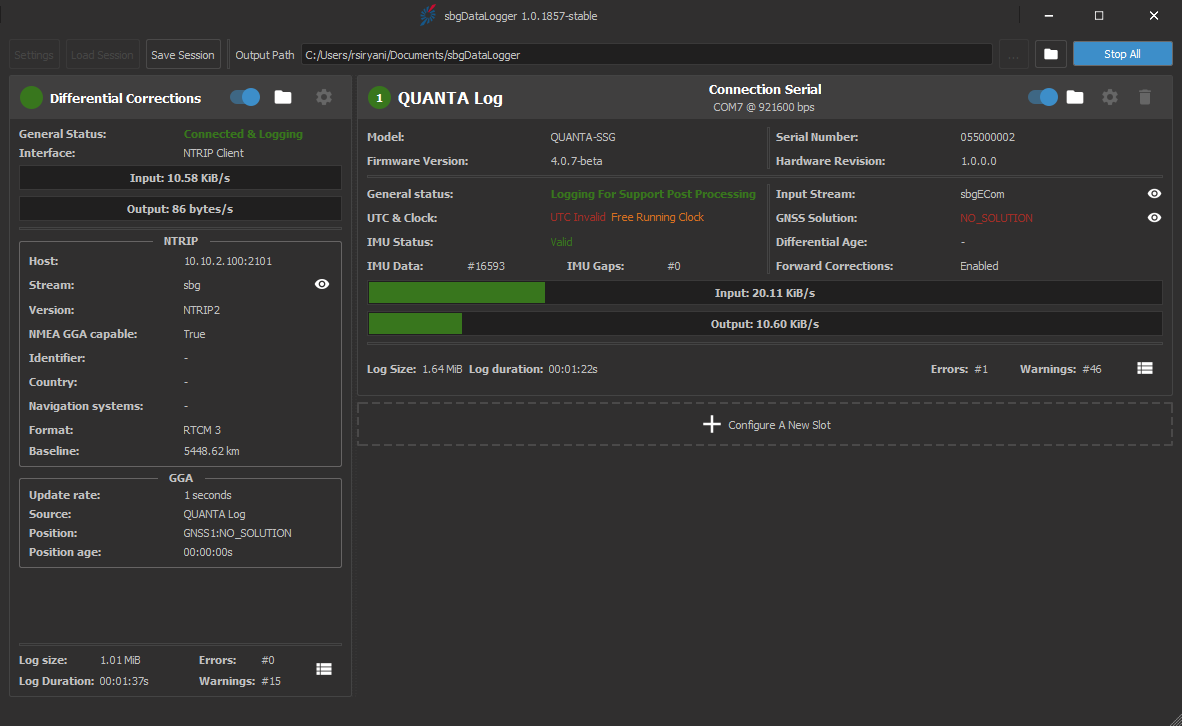
Task: Show NTRIP stream sbg details eye icon
Action: (322, 284)
